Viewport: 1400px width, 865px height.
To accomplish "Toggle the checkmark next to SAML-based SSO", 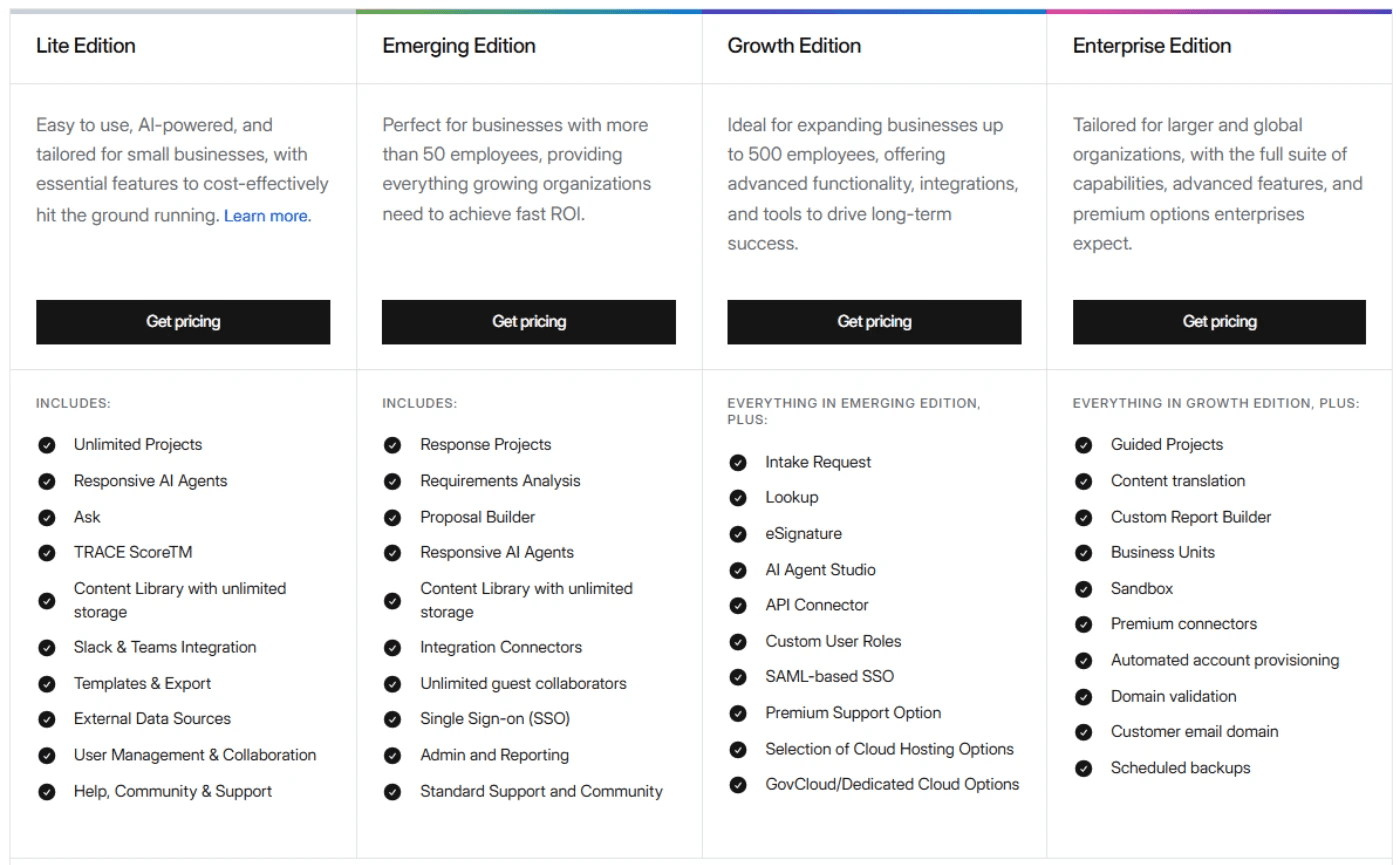I will click(738, 676).
